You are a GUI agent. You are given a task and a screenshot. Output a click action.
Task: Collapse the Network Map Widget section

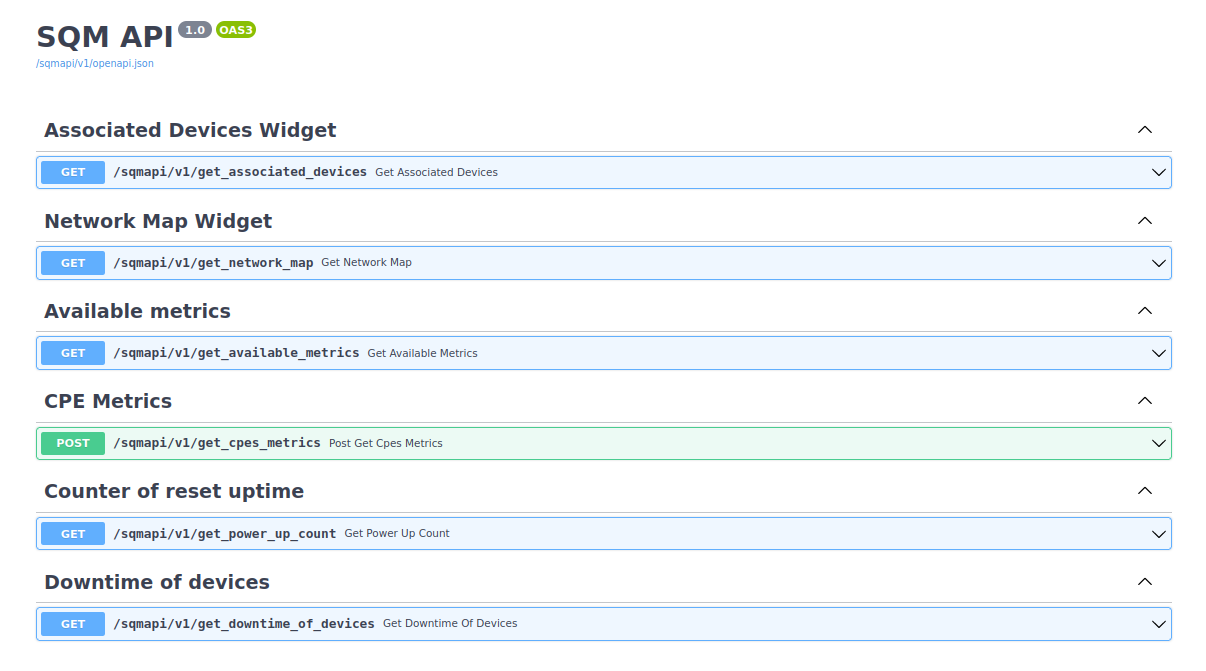point(1145,221)
